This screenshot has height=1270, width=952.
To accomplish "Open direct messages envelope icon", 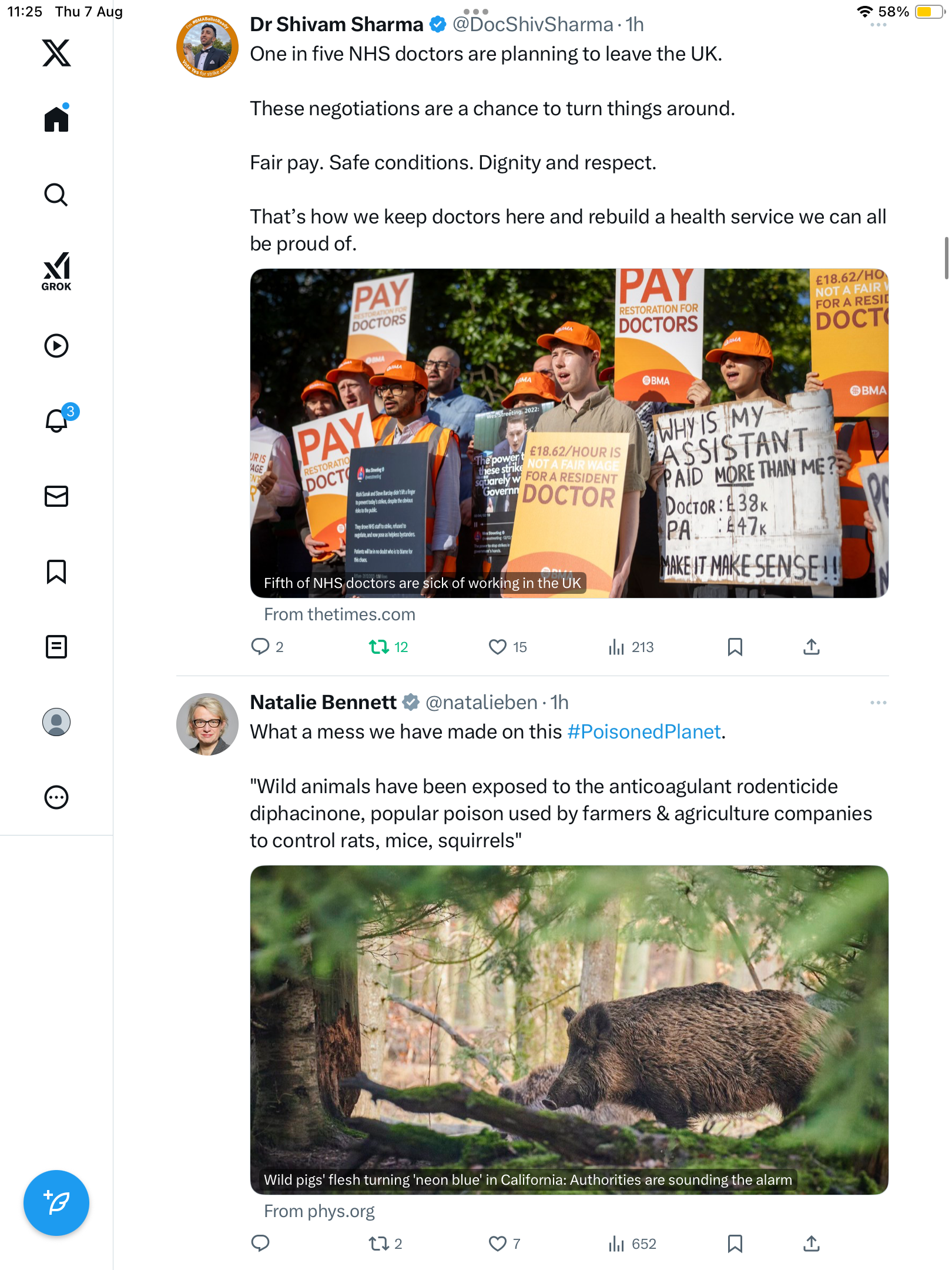I will 56,496.
